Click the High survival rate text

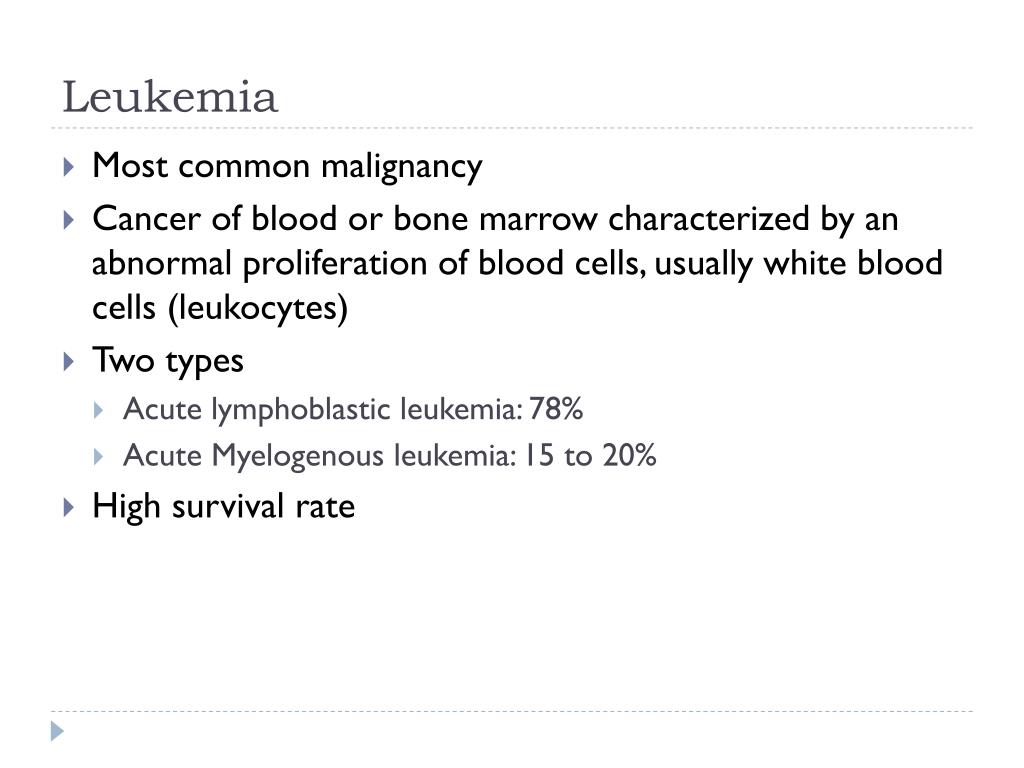pyautogui.click(x=223, y=507)
